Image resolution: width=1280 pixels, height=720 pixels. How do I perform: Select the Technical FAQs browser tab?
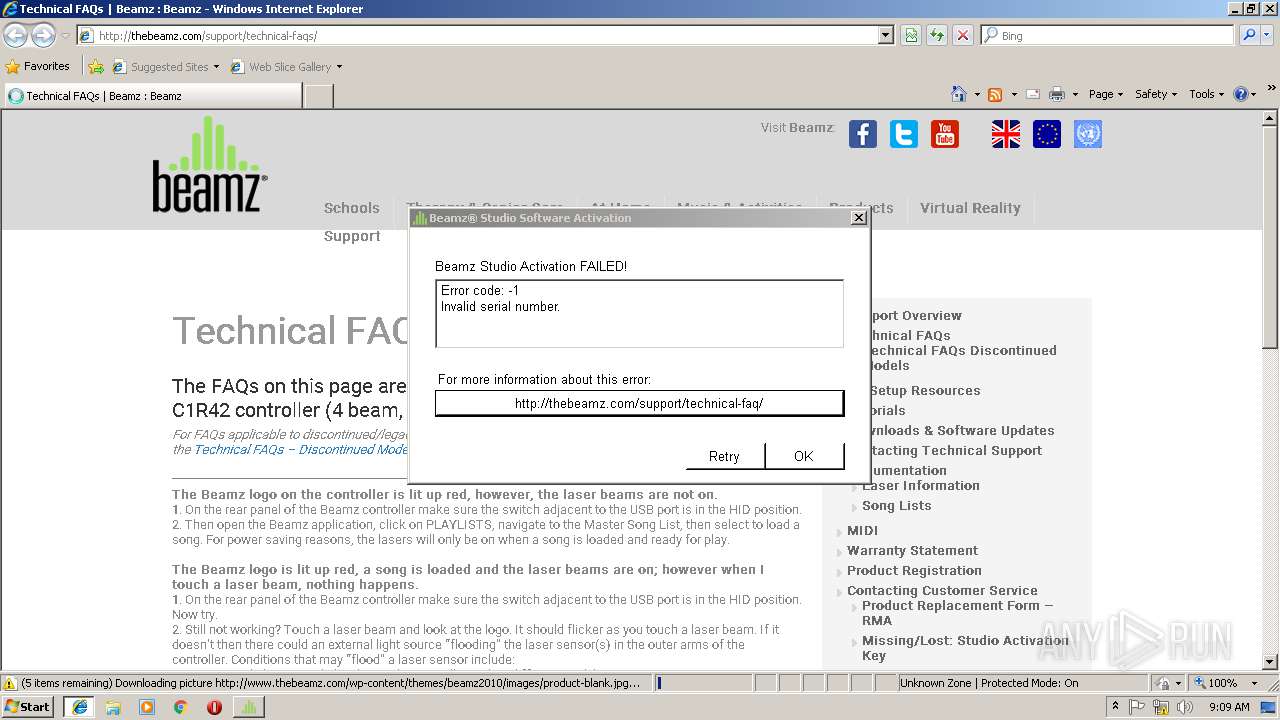pyautogui.click(x=152, y=96)
